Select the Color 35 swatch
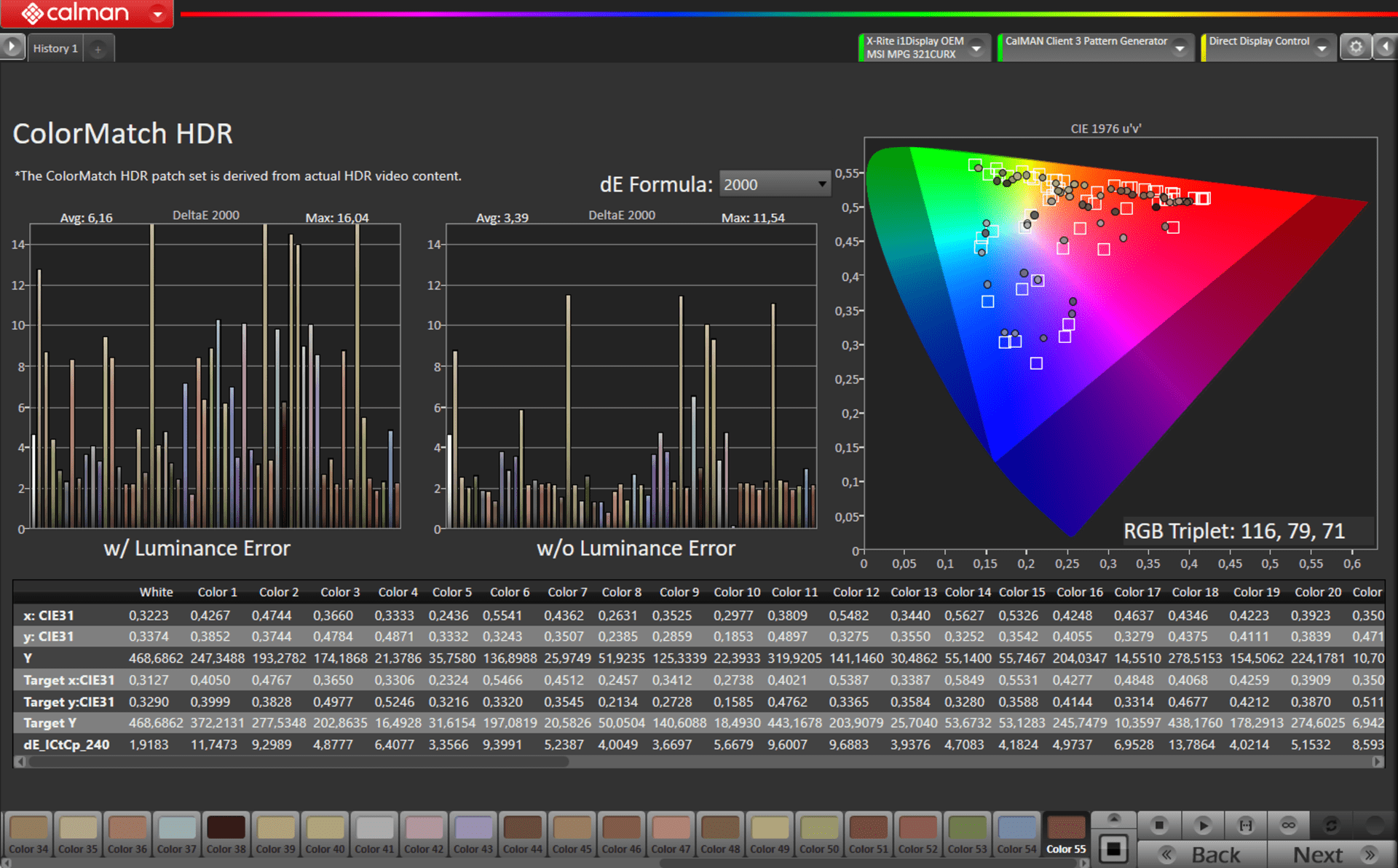Viewport: 1398px width, 868px height. tap(78, 835)
